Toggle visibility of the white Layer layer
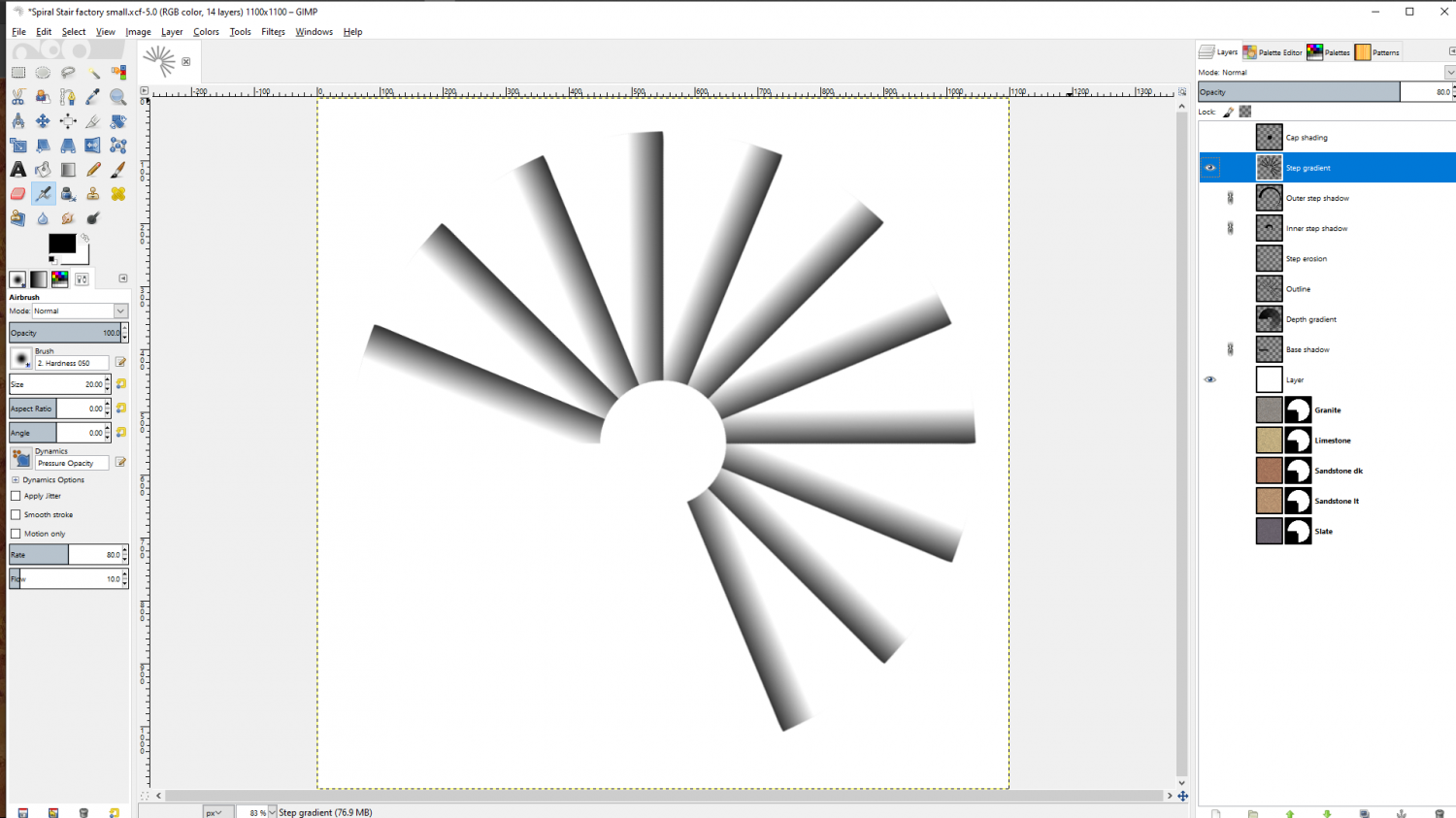The image size is (1456, 818). (x=1209, y=379)
